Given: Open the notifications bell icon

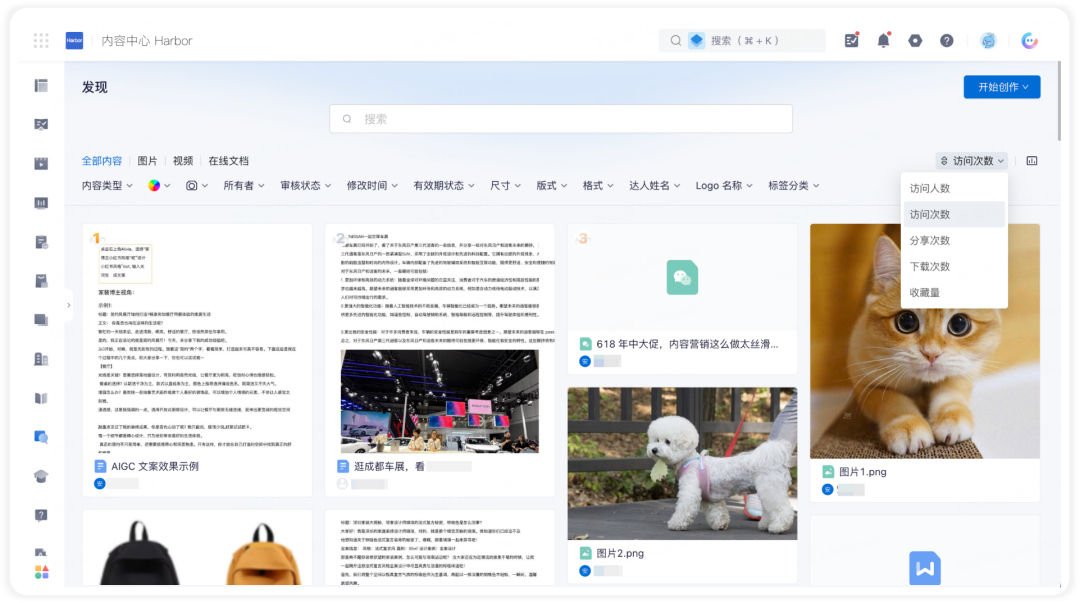Looking at the screenshot, I should (883, 41).
